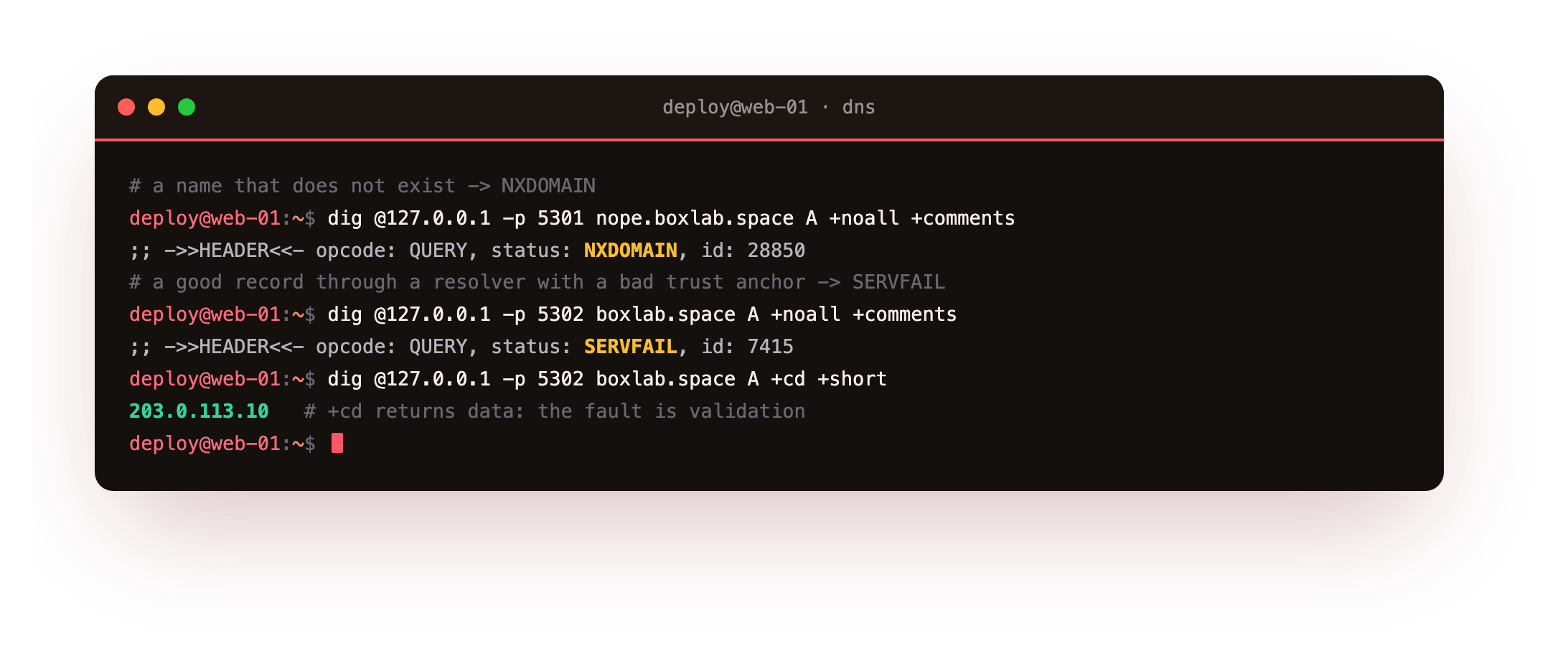Click the dig command ending in '+cd +short'
1568x664 pixels.
(607, 379)
